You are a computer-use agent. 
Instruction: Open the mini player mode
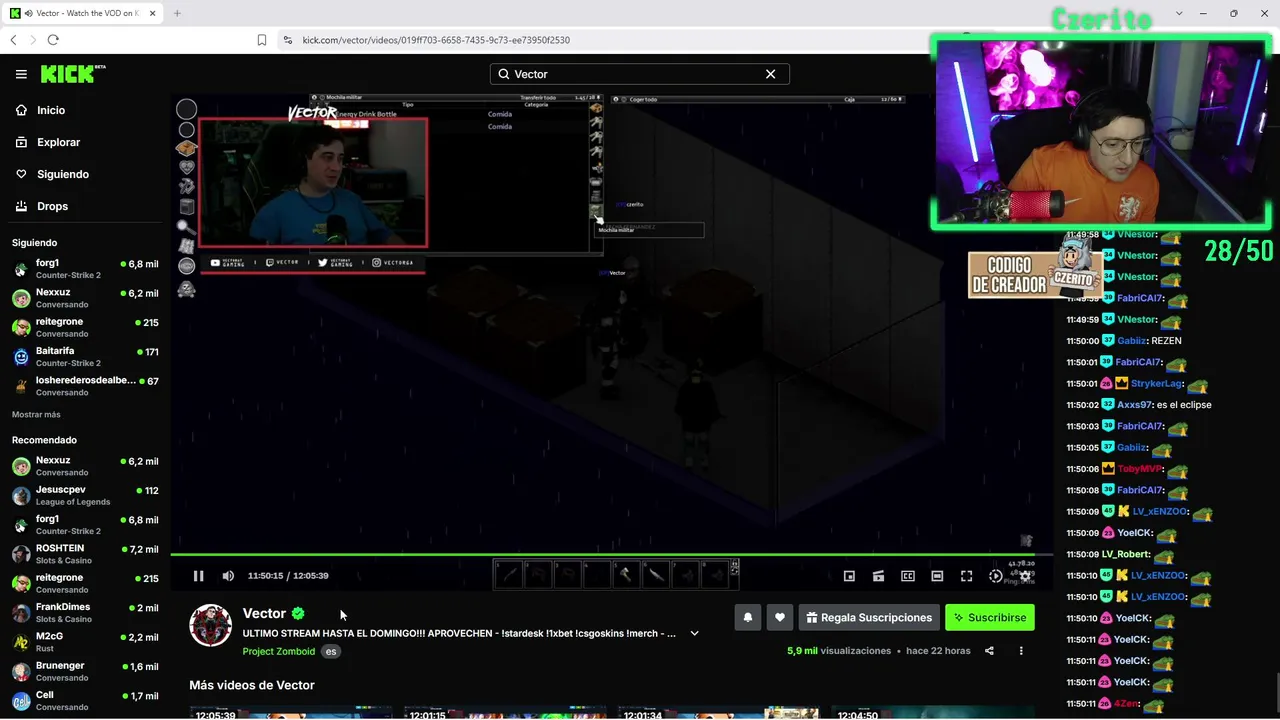click(849, 576)
